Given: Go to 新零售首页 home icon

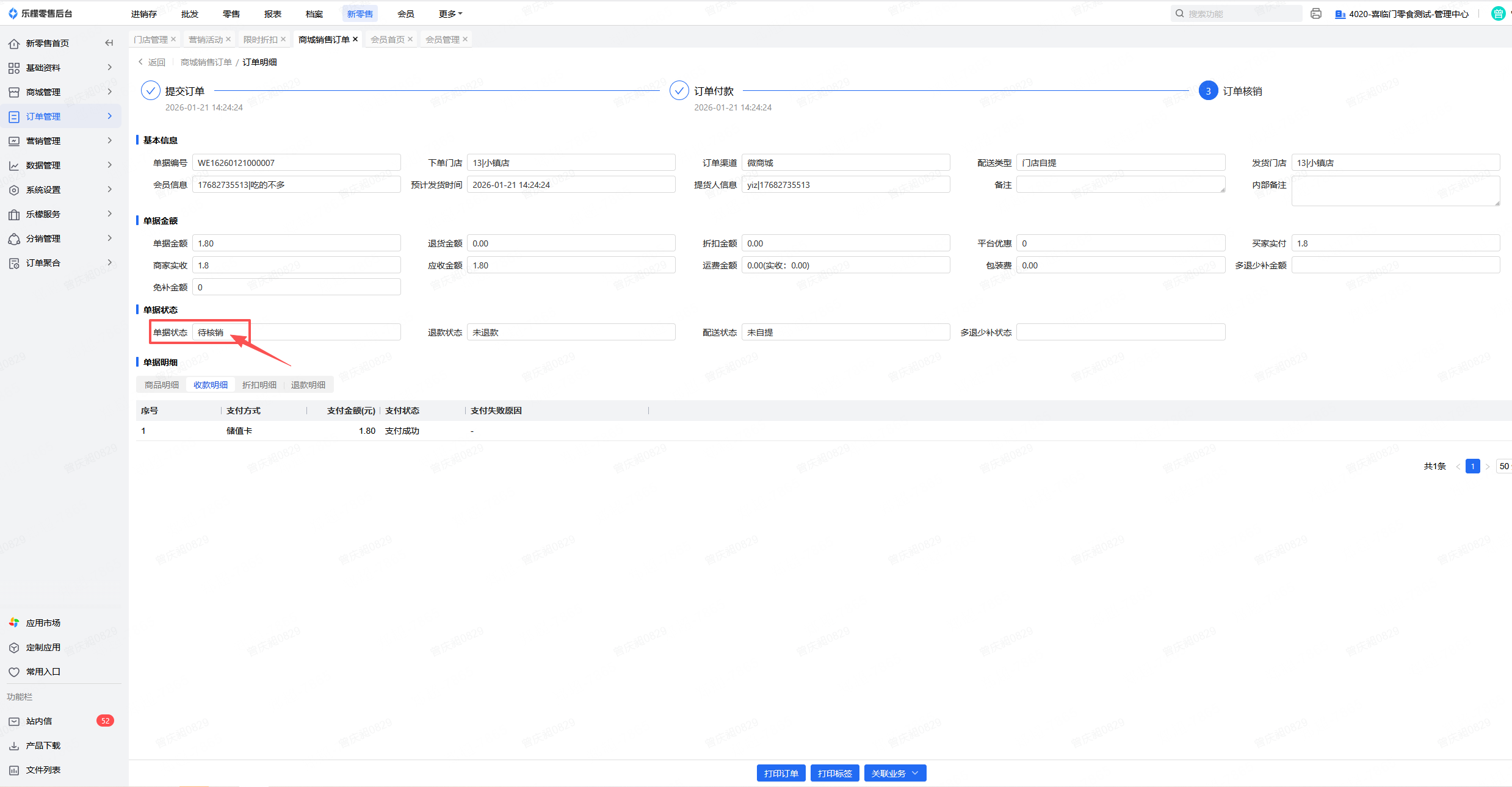Looking at the screenshot, I should point(14,43).
